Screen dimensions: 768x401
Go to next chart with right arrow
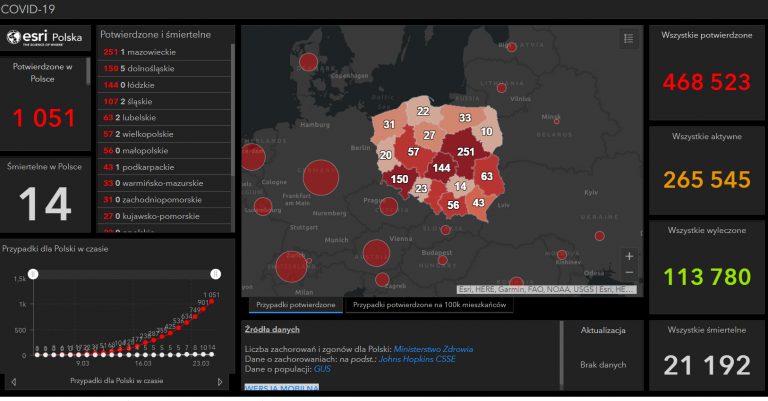tap(220, 381)
